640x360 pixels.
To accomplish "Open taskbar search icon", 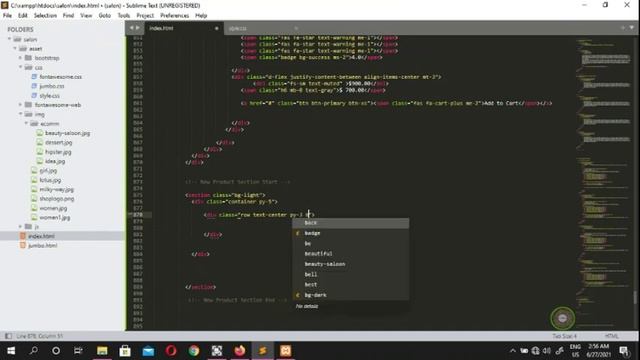I will [x=33, y=351].
